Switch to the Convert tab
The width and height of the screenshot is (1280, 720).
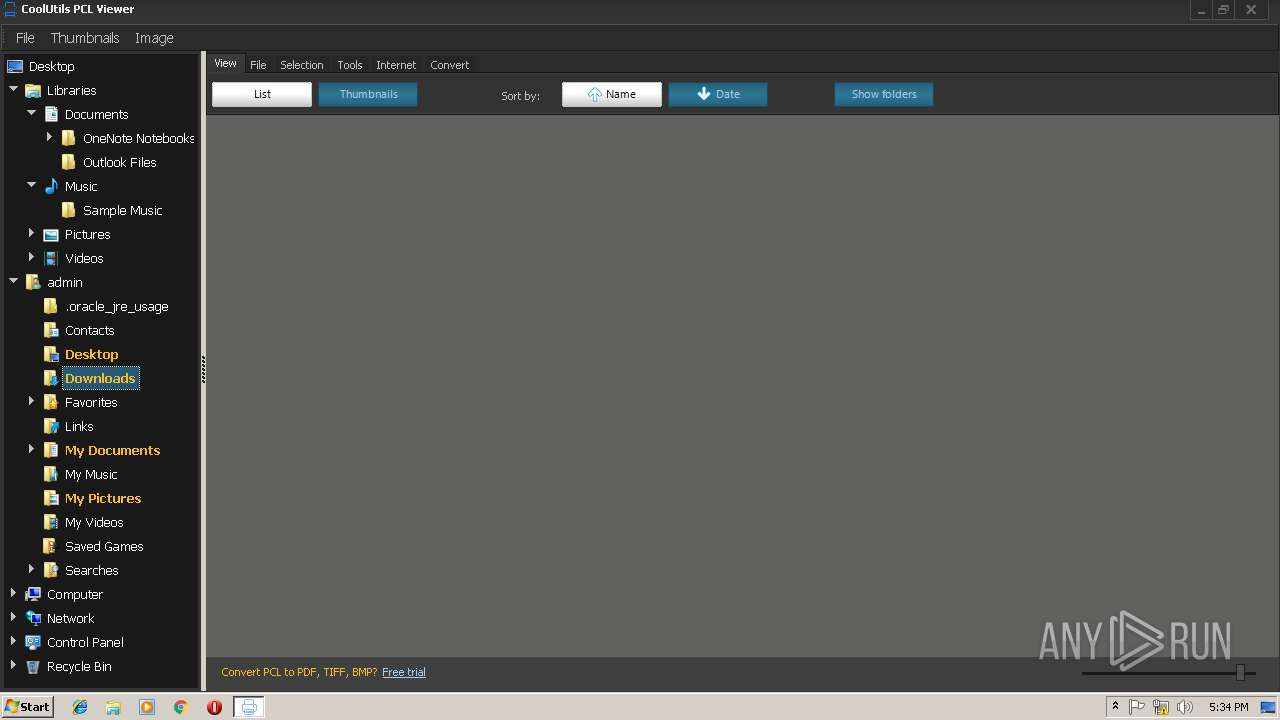point(449,65)
